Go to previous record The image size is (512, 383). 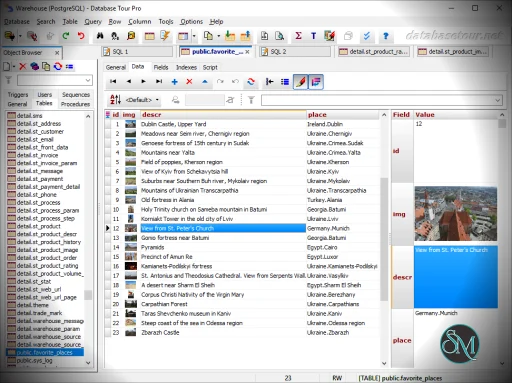129,81
